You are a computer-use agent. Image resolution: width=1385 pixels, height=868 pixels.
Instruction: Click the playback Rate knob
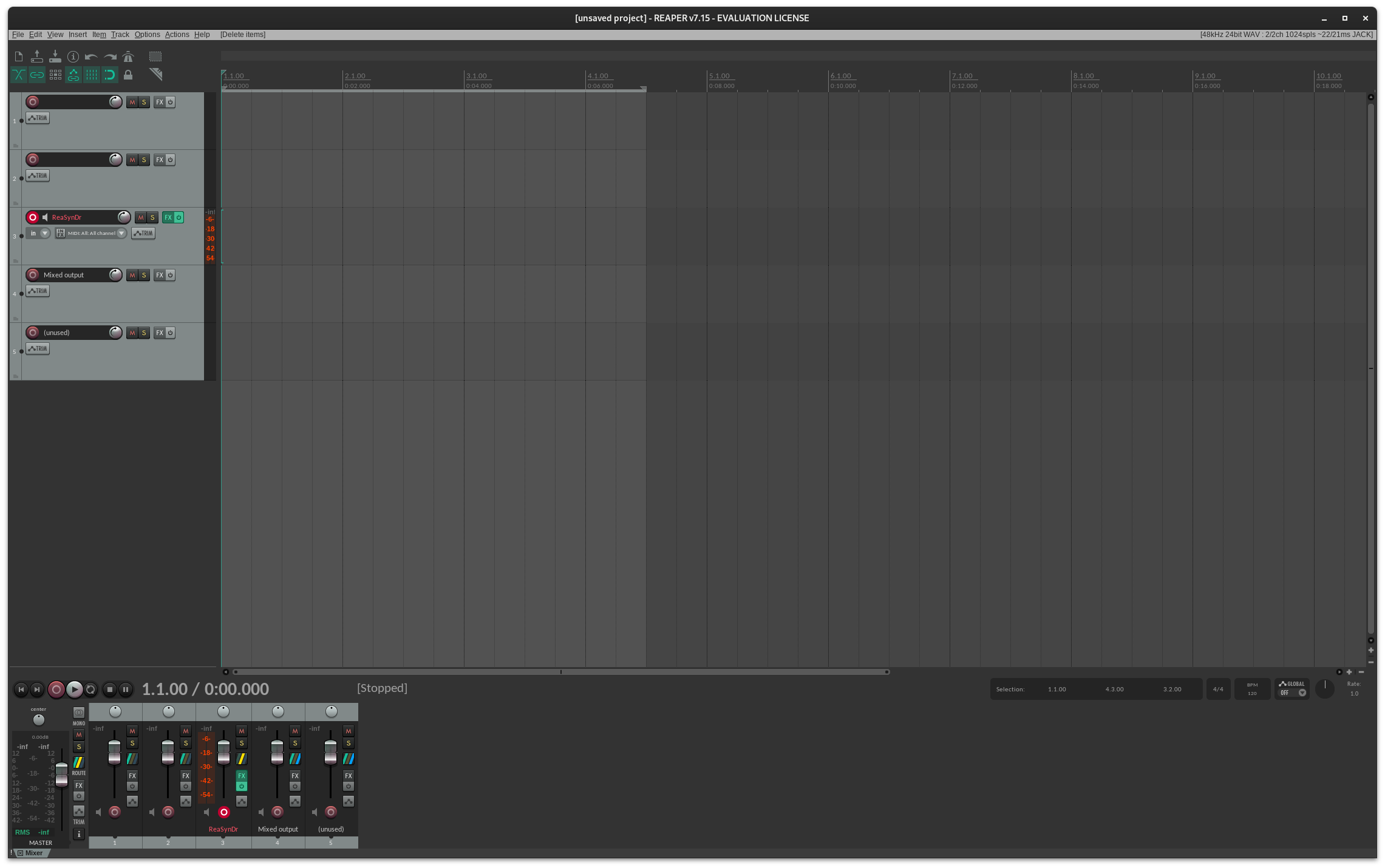[1325, 688]
